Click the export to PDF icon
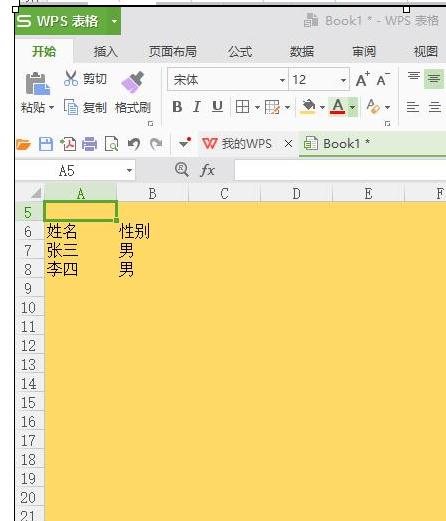 [x=68, y=144]
